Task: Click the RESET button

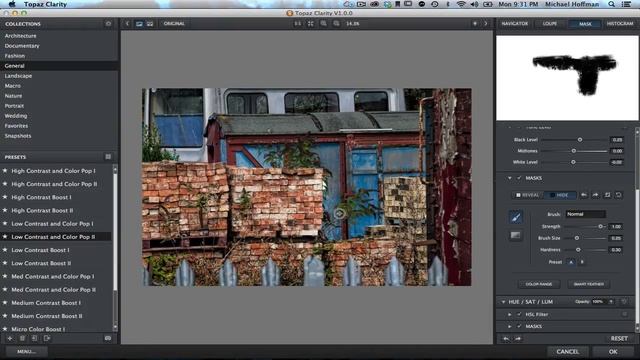Action: [619, 338]
